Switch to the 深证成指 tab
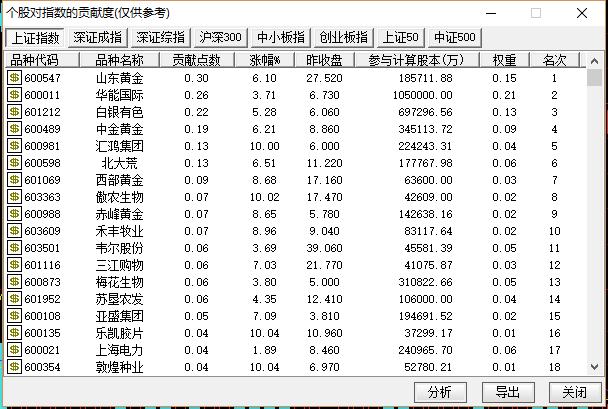The height and width of the screenshot is (409, 608). pos(97,38)
